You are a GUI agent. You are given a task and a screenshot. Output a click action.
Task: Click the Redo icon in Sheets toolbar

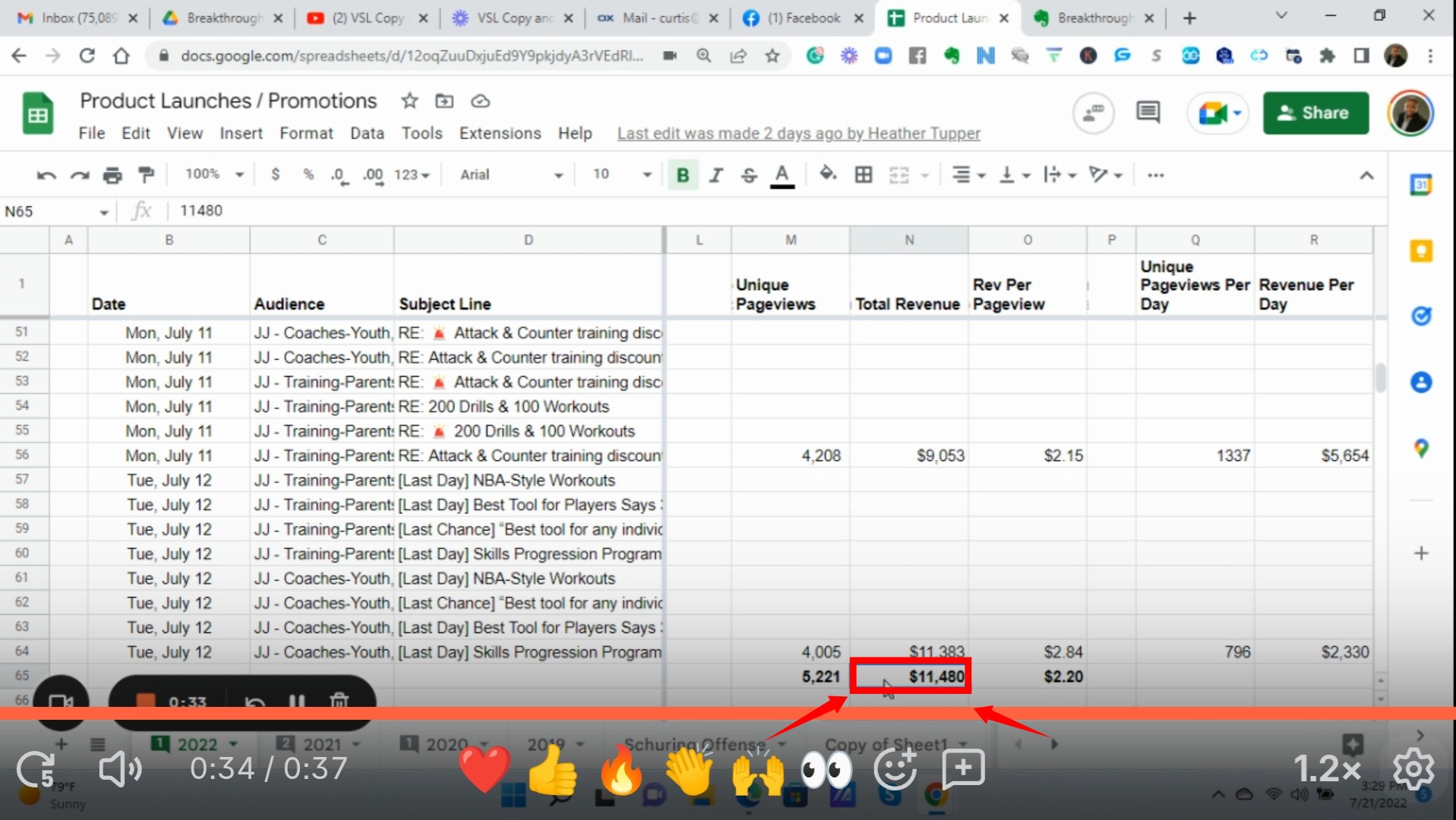[80, 175]
